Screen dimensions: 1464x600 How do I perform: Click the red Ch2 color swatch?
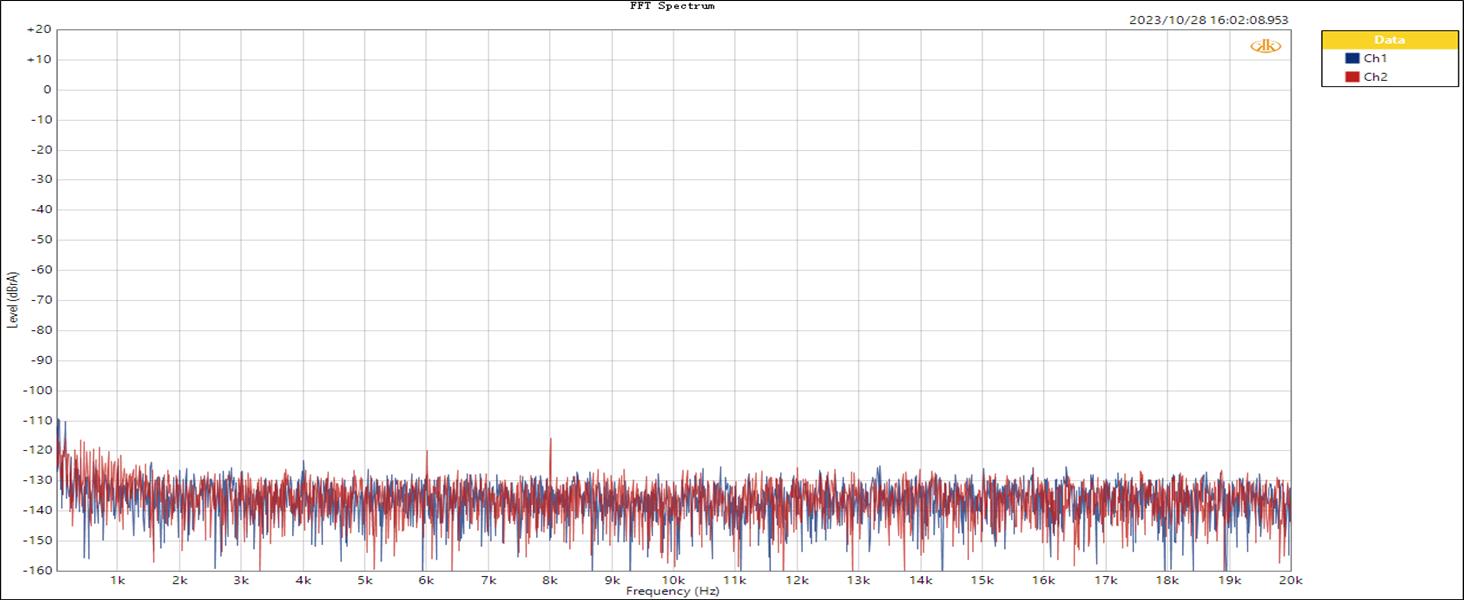pyautogui.click(x=1352, y=77)
